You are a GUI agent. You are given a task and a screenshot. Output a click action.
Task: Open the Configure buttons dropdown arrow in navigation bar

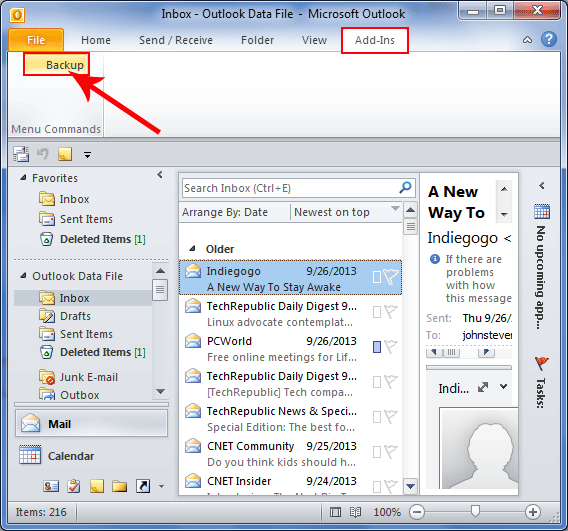point(162,486)
